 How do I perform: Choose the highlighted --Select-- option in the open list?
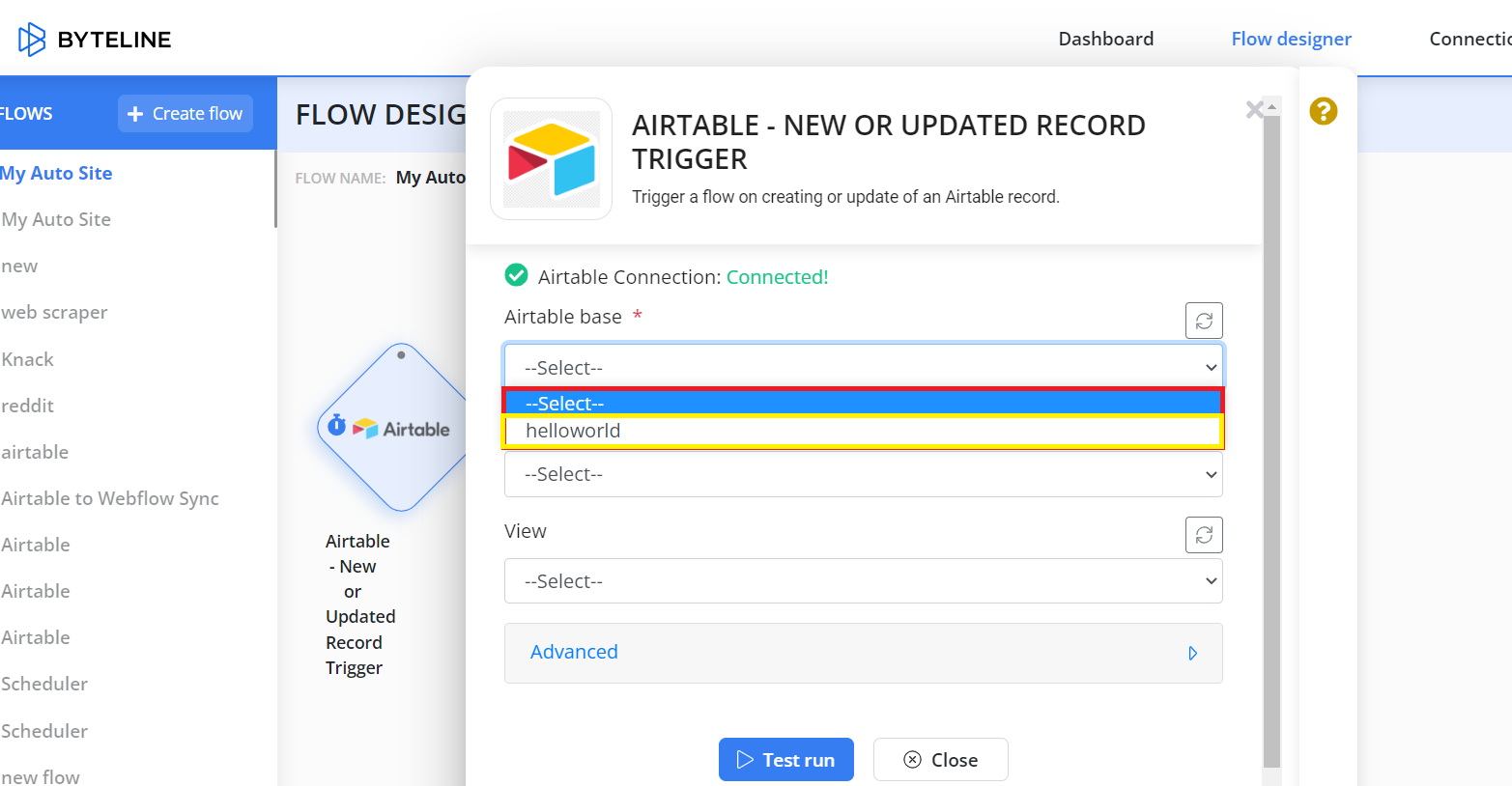point(864,403)
